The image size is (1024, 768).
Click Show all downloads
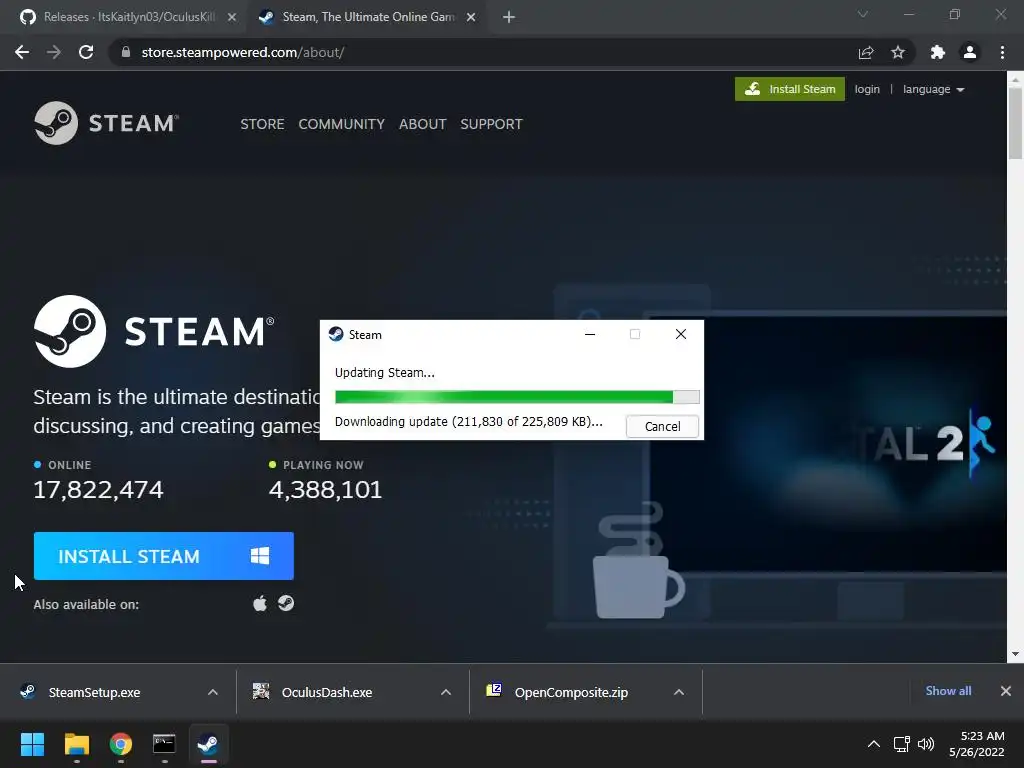coord(948,691)
